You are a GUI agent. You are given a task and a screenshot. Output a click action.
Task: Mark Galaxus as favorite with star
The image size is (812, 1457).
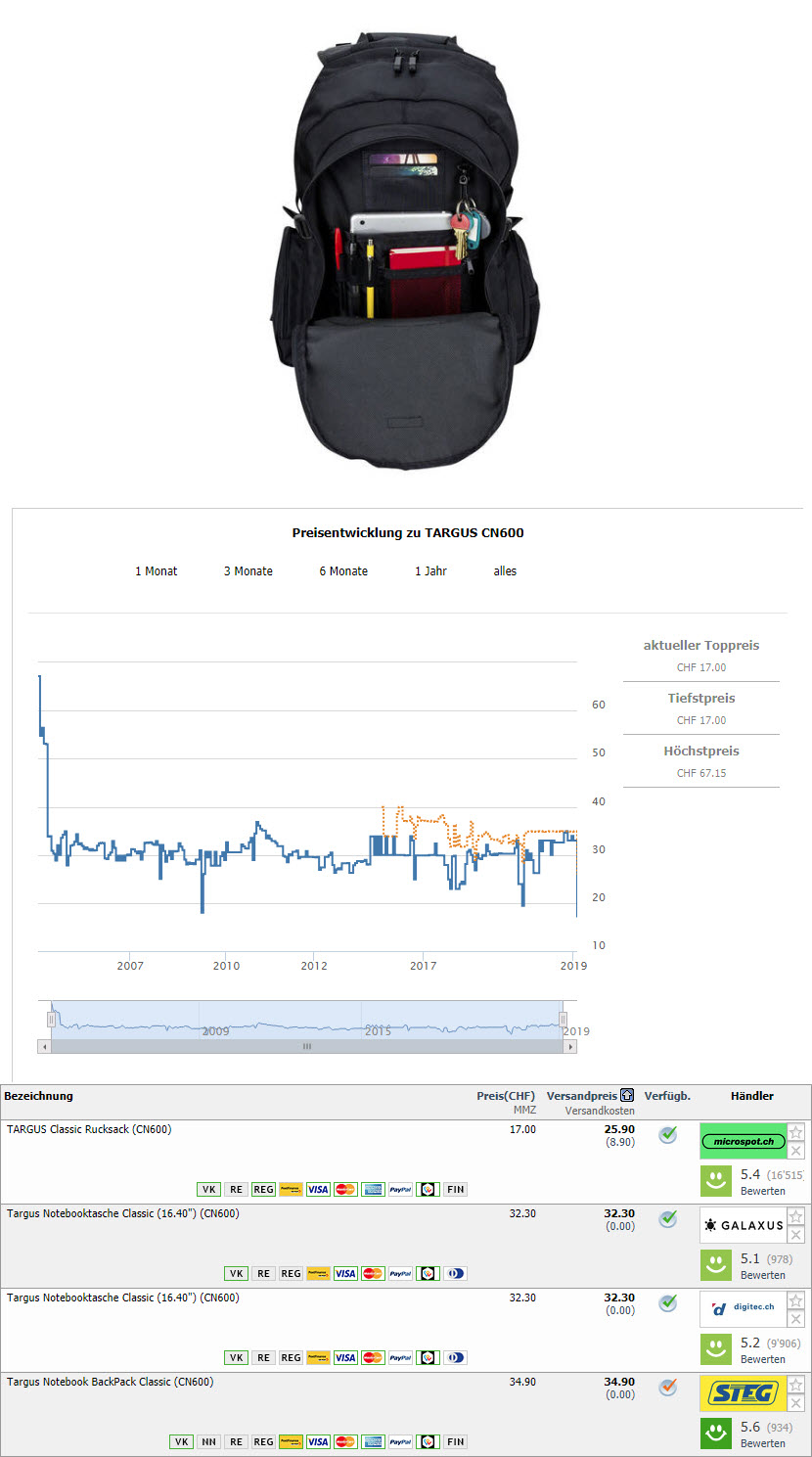[x=796, y=1216]
